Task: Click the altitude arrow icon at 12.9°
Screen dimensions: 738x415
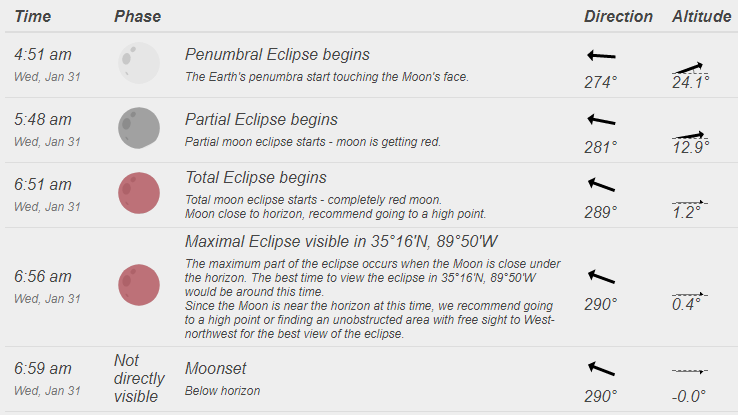Action: (690, 136)
